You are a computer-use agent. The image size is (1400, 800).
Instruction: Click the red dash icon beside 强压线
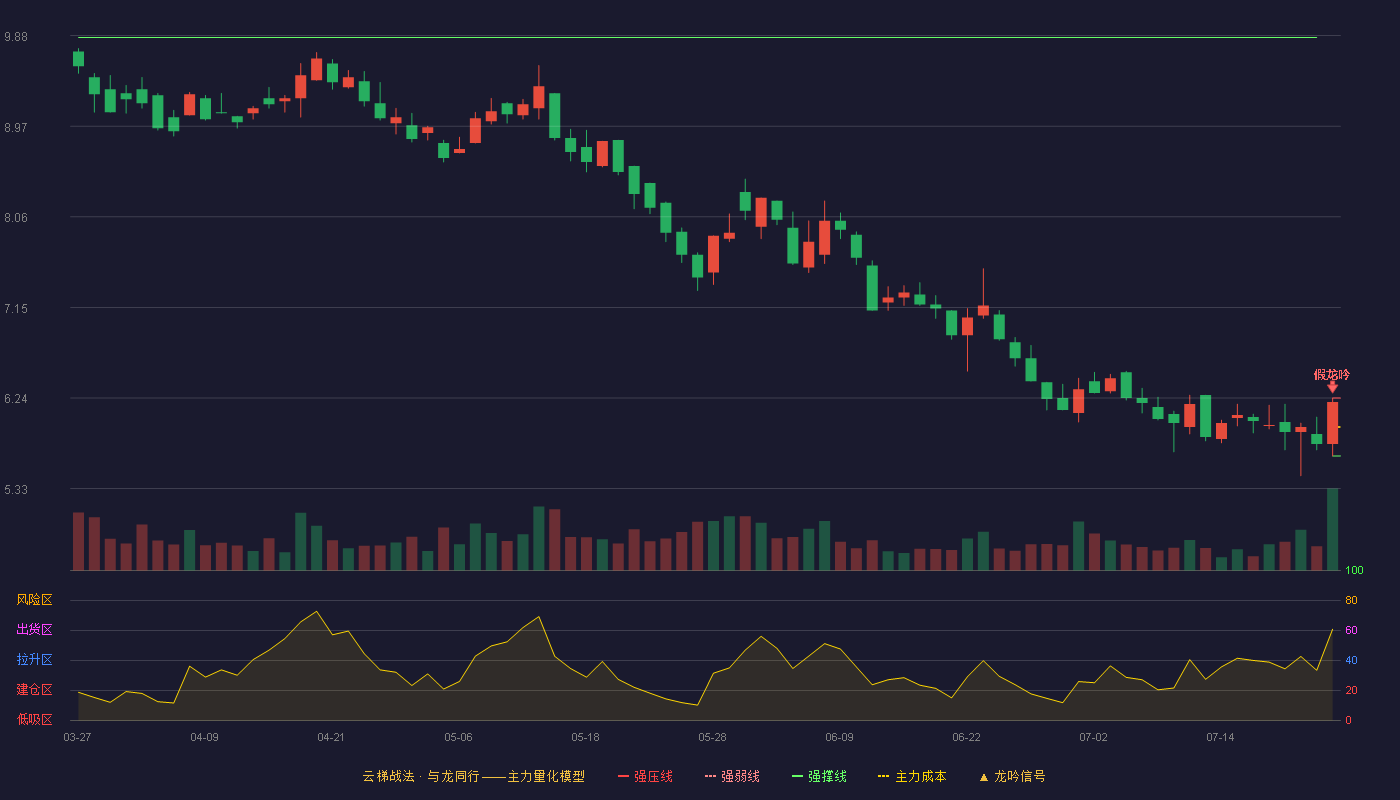click(x=623, y=777)
